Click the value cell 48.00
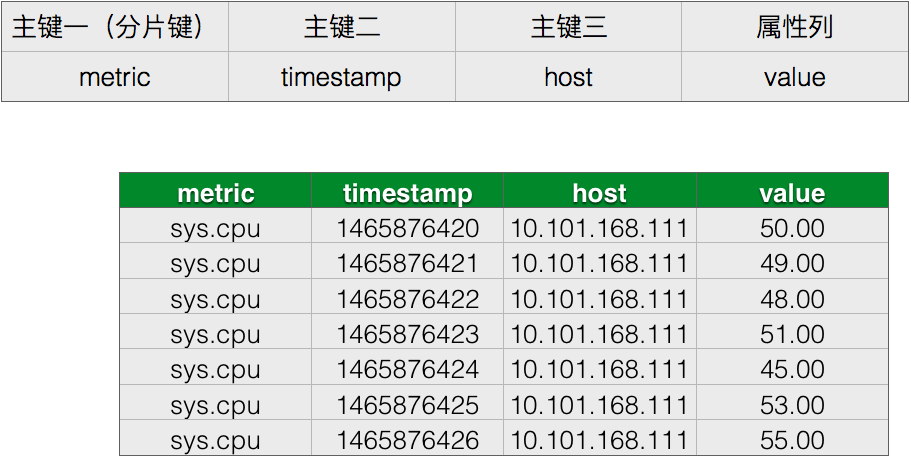Image resolution: width=911 pixels, height=458 pixels. [792, 296]
